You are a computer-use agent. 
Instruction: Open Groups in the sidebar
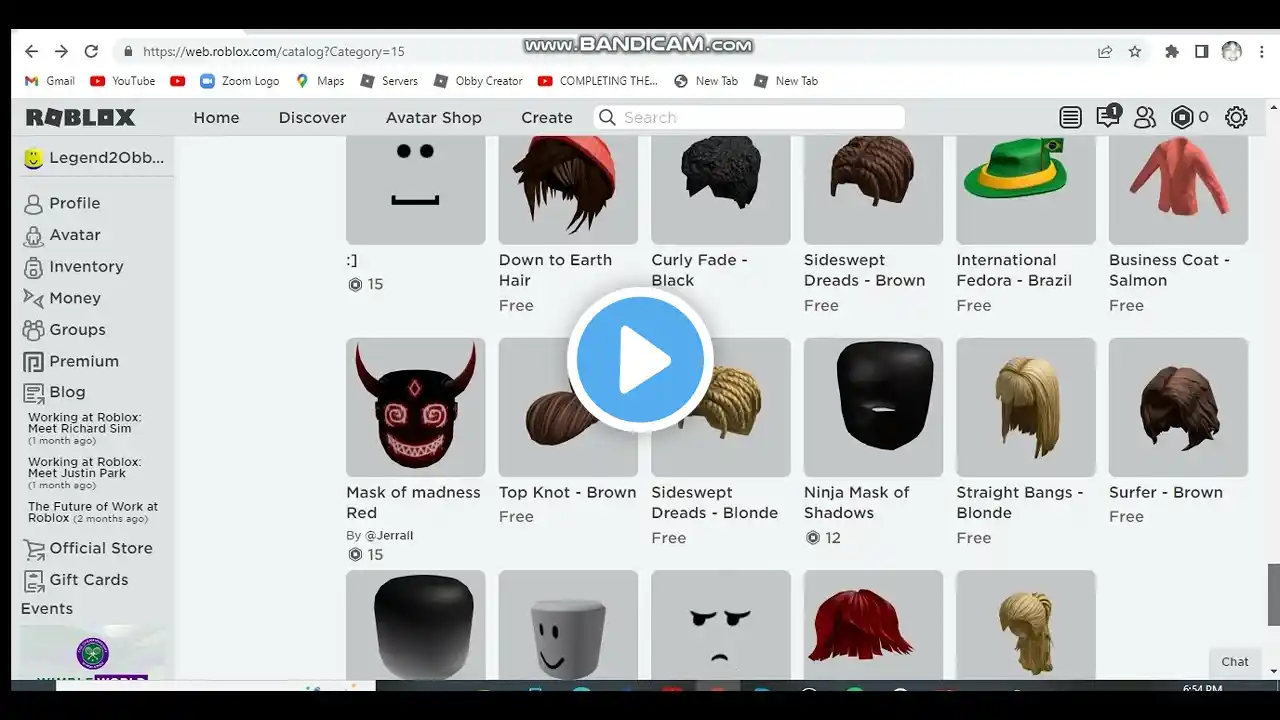click(64, 330)
